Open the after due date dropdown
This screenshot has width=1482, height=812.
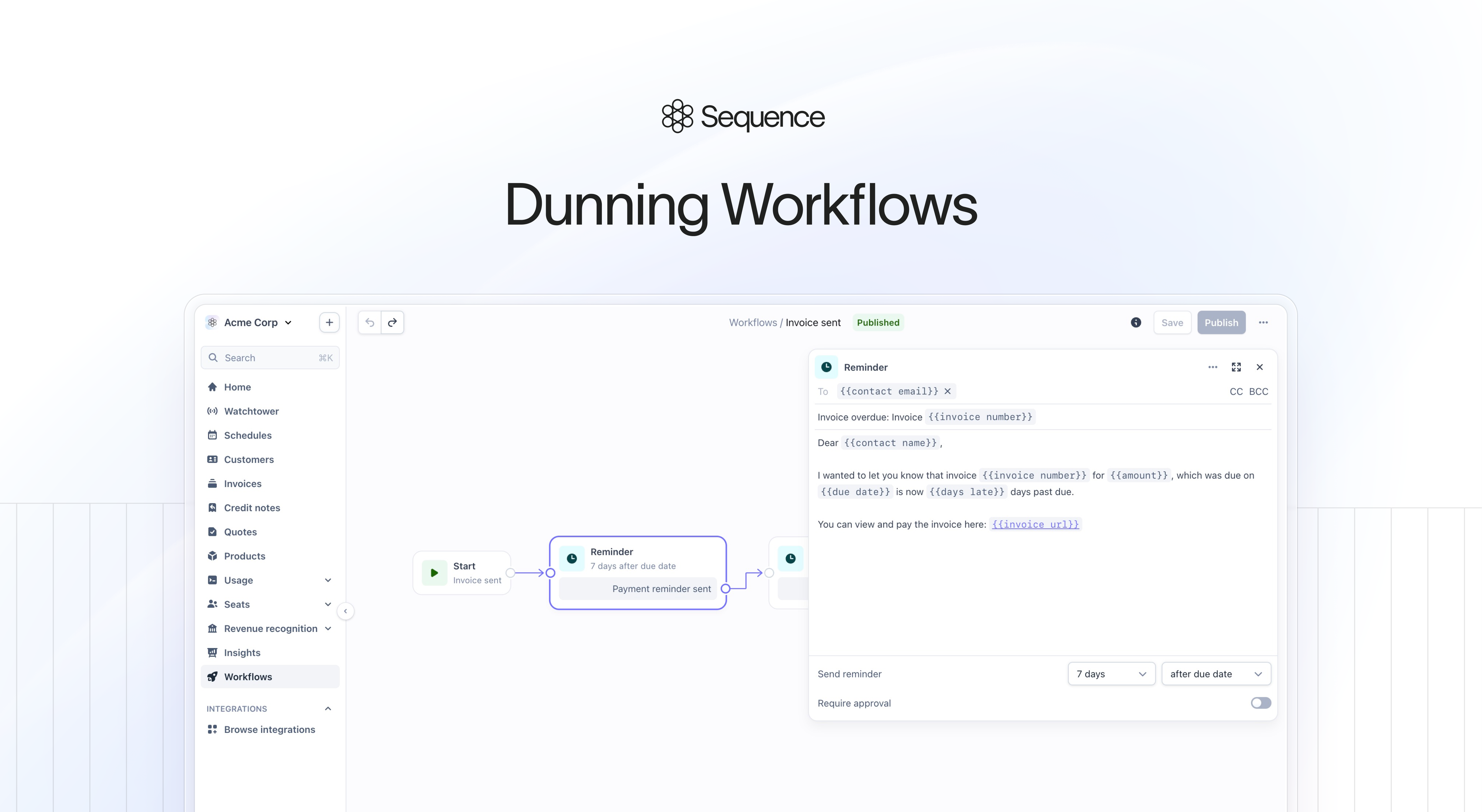click(x=1216, y=674)
